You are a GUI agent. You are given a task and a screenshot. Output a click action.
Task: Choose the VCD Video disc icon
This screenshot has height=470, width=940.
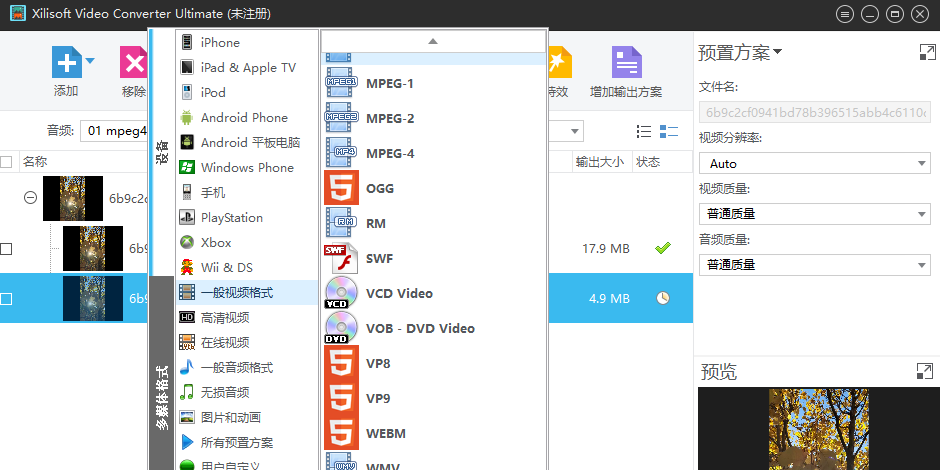(341, 293)
